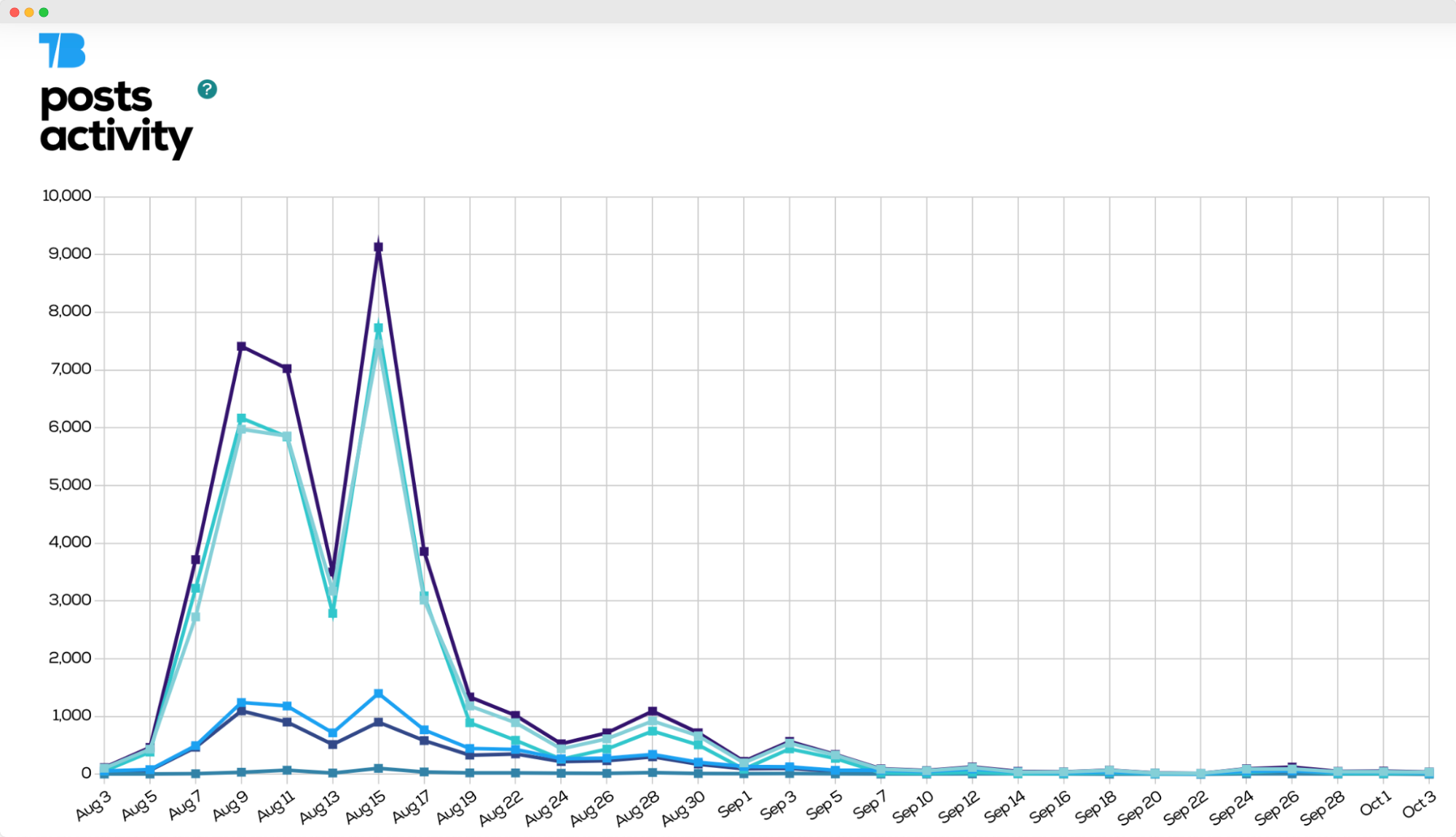
Task: Click the bright blue data point at Aug 9
Action: (241, 702)
